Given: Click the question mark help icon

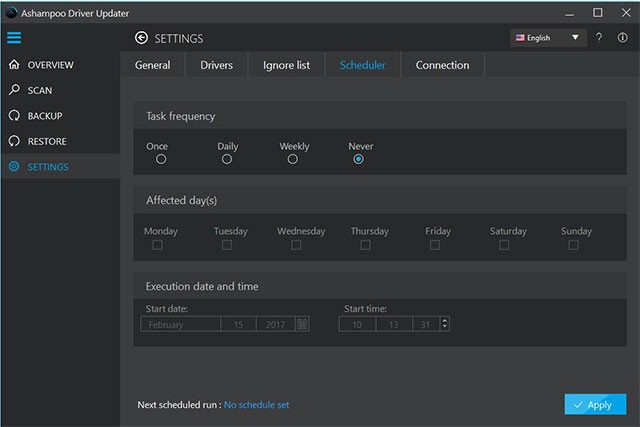Looking at the screenshot, I should coord(599,38).
